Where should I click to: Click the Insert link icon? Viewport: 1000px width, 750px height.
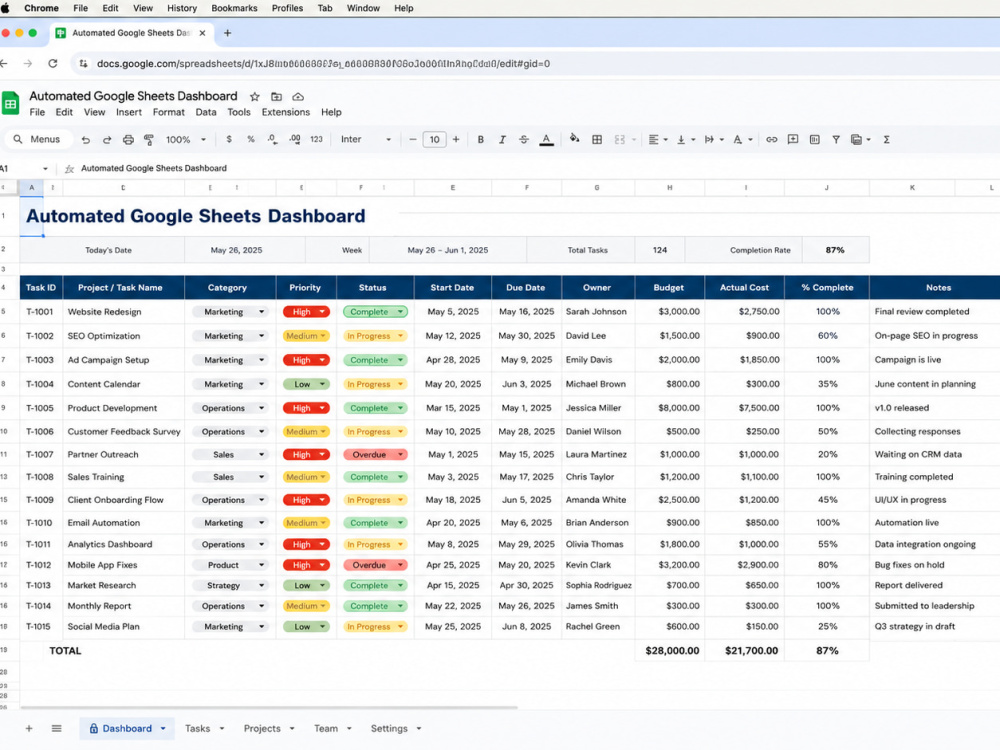pos(772,140)
